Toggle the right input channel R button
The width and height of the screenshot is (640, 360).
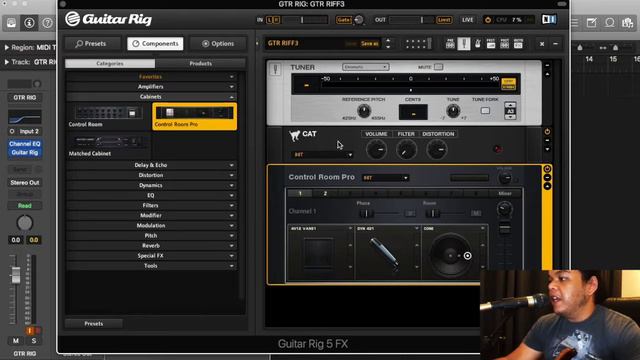276,20
